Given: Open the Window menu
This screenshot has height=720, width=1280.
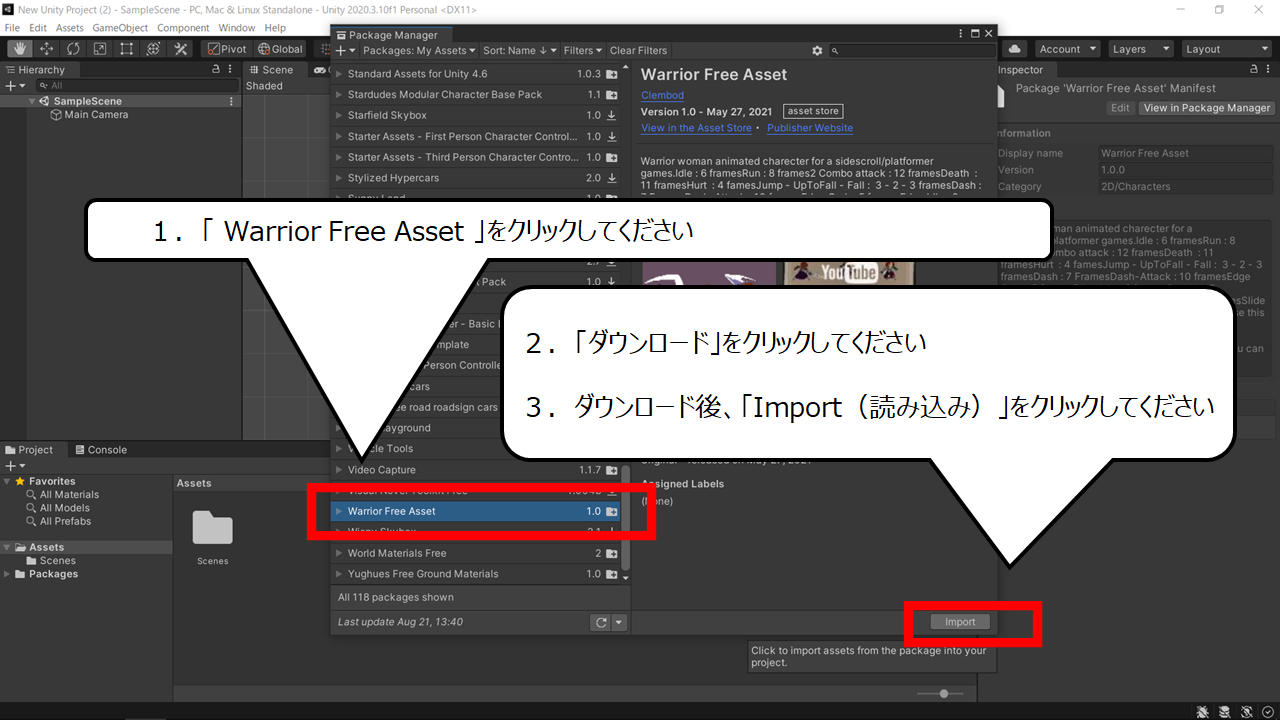Looking at the screenshot, I should coord(237,28).
